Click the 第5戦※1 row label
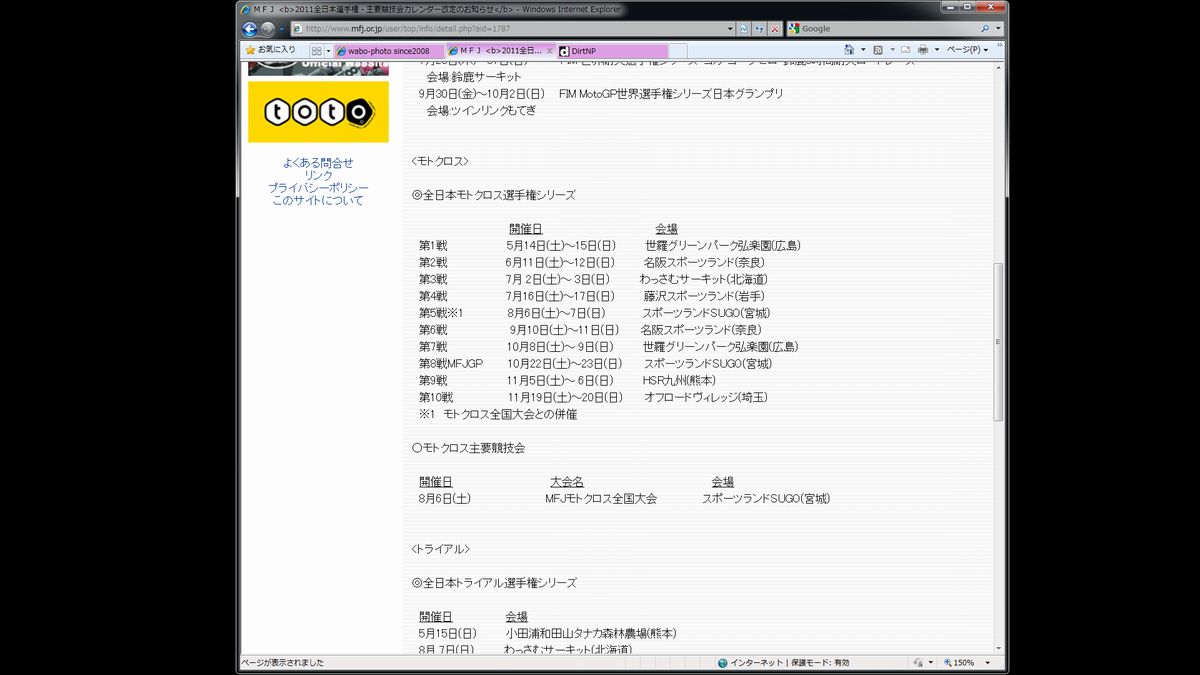This screenshot has width=1200, height=675. [441, 313]
